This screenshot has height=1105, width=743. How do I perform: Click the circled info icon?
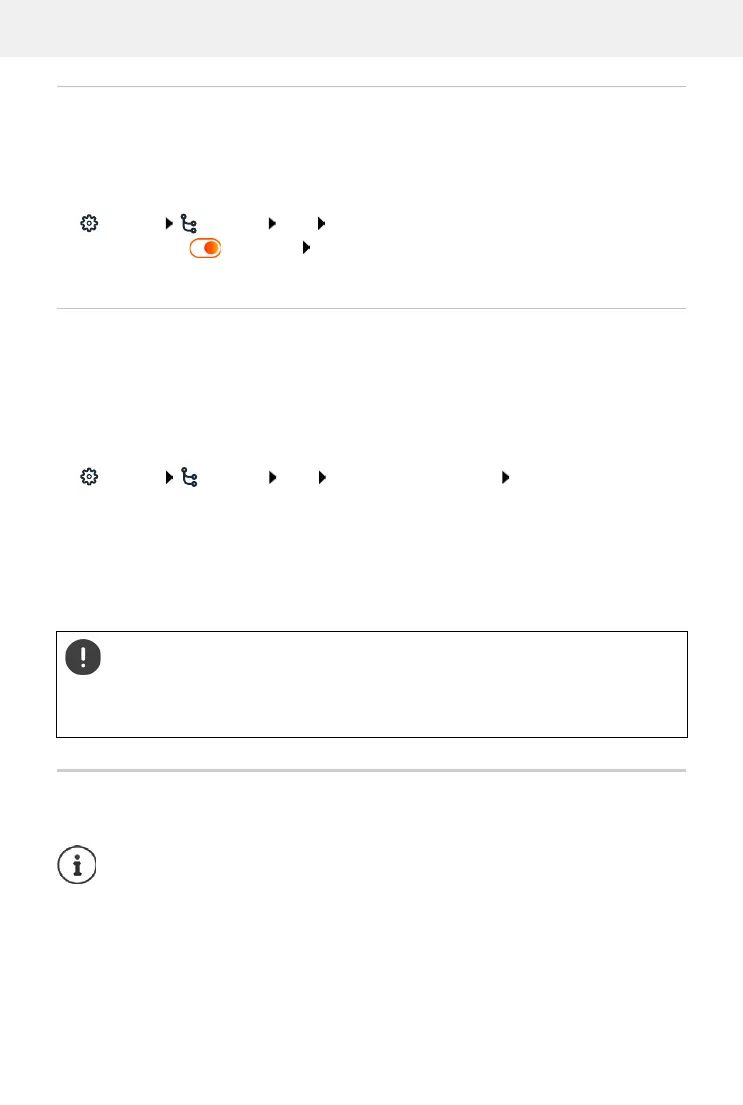click(77, 864)
